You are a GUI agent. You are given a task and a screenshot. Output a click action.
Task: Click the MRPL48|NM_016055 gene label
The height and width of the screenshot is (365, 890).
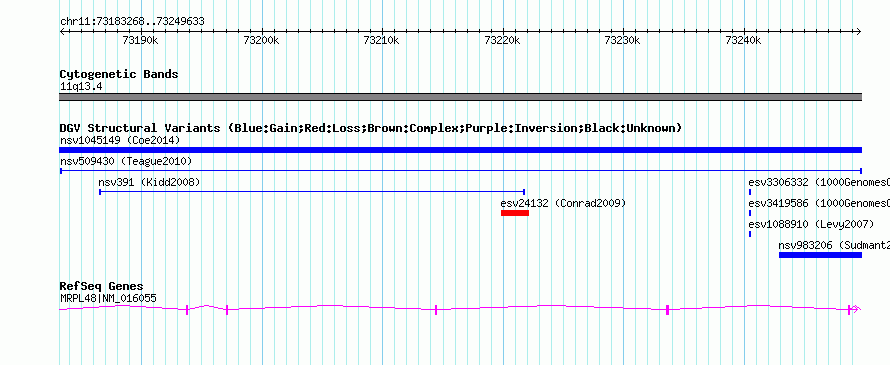coord(108,299)
